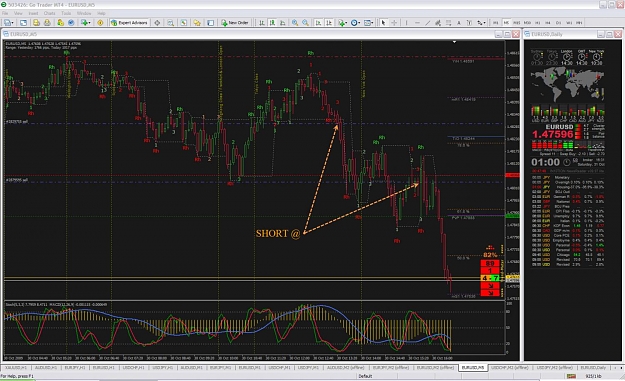Select the Trendline drawing tool
This screenshot has height=381, width=625.
tap(427, 23)
